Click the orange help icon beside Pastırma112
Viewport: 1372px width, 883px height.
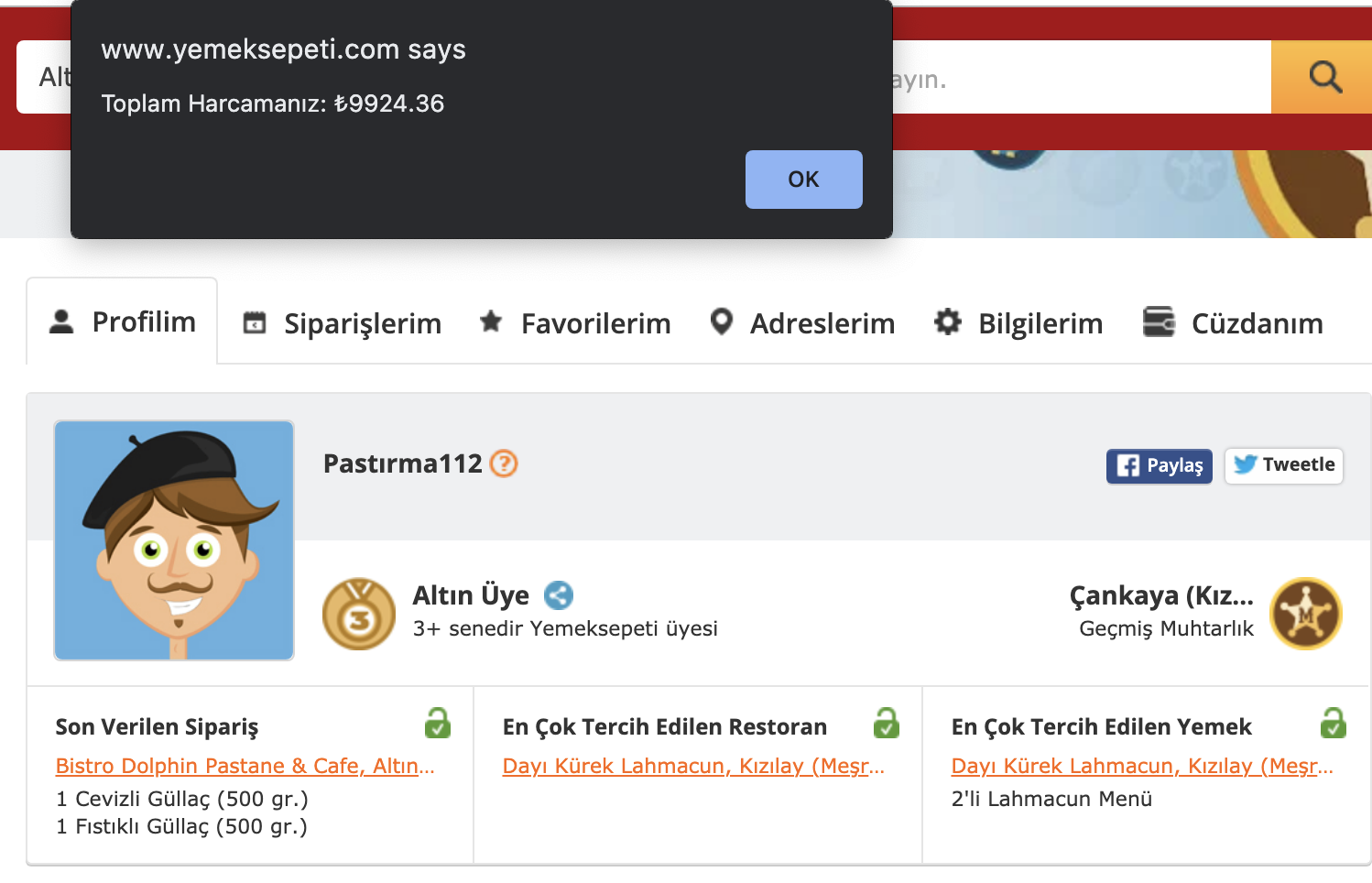504,463
